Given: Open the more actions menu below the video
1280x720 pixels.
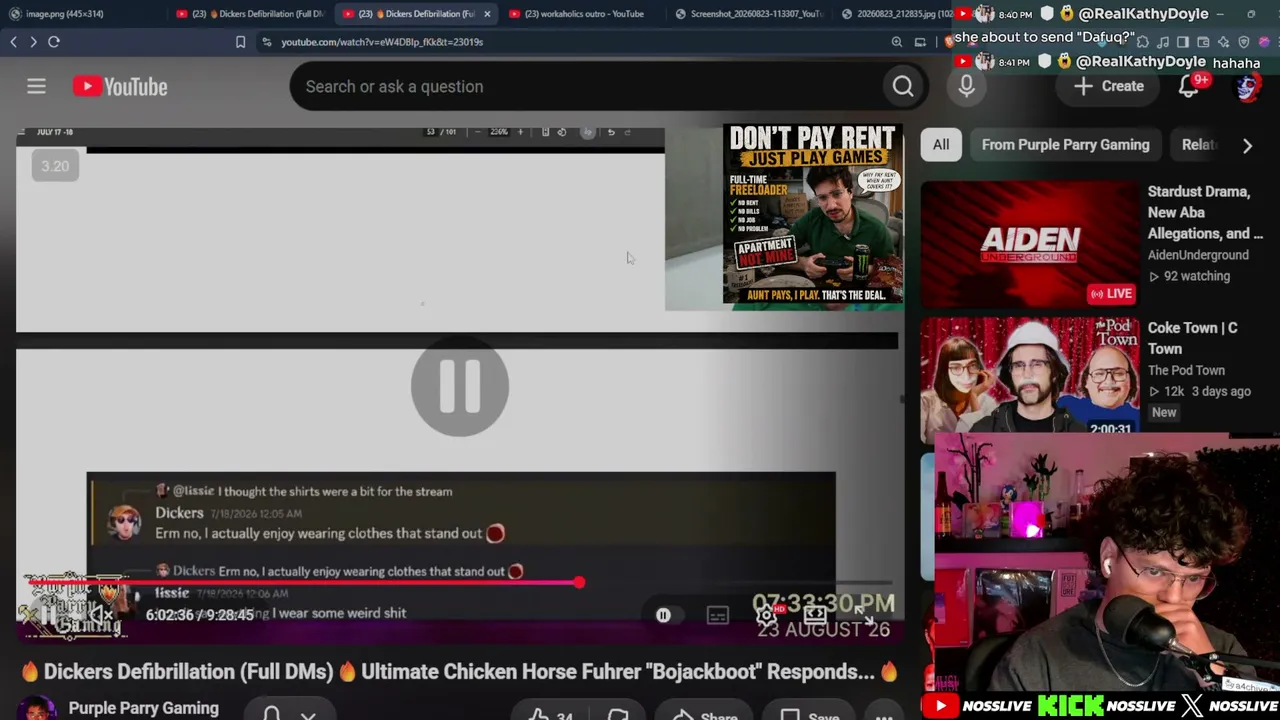Looking at the screenshot, I should click(x=884, y=715).
